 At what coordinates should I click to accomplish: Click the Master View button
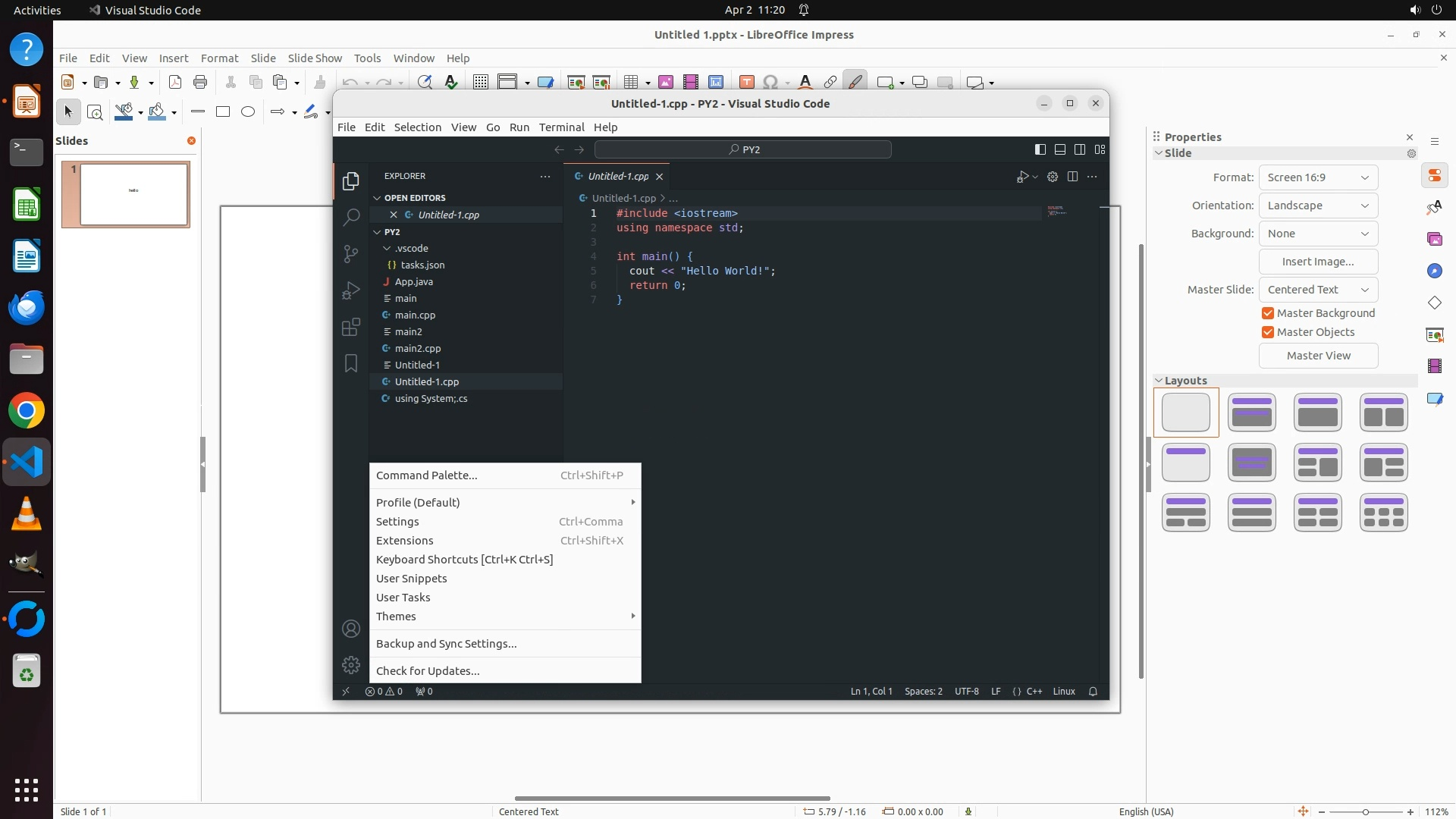[x=1318, y=356]
